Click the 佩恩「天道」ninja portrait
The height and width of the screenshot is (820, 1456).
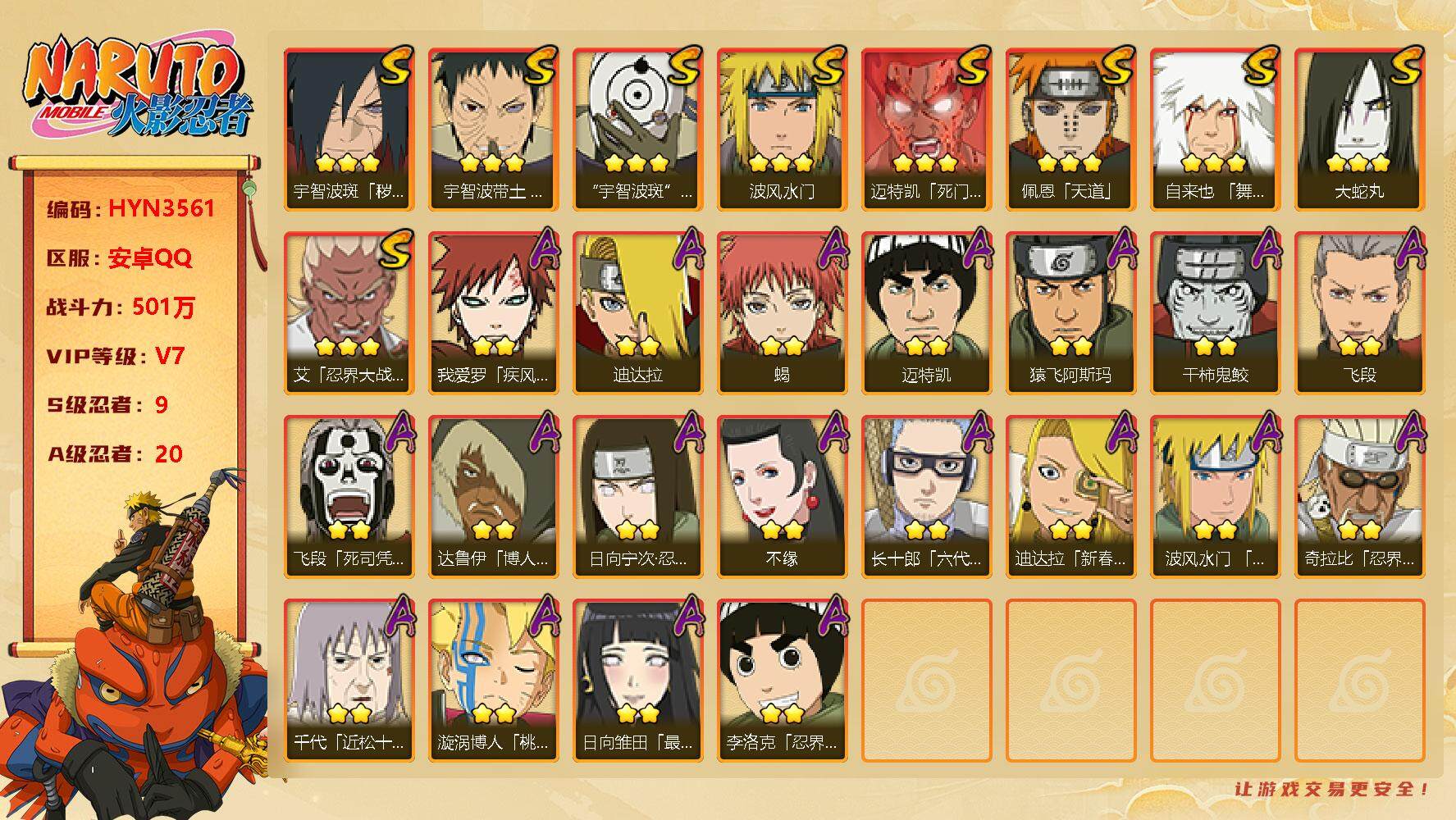tap(1070, 130)
